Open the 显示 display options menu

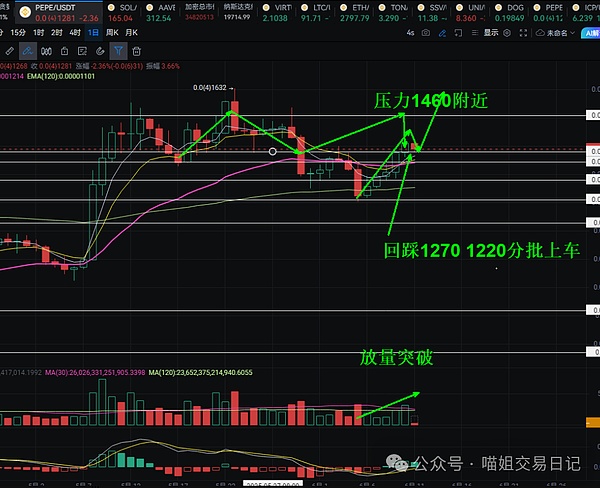click(x=492, y=33)
